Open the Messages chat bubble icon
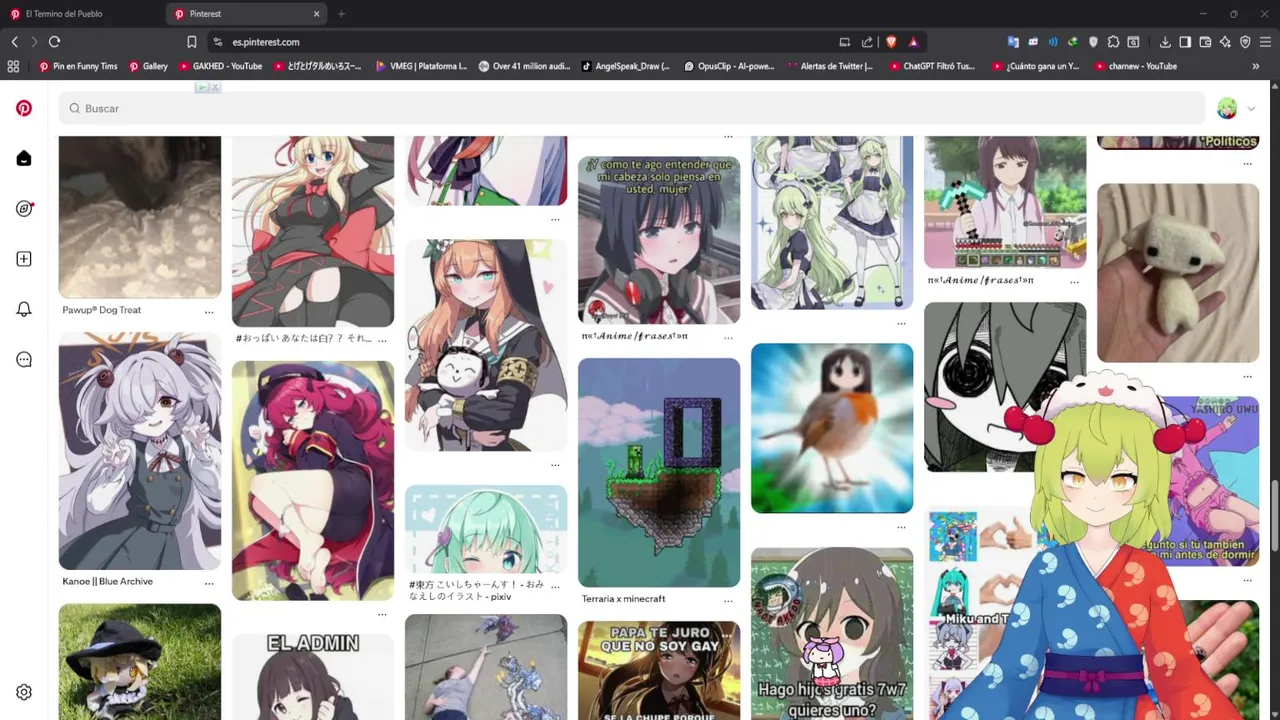Screen dimensions: 1280x720 click(x=24, y=359)
